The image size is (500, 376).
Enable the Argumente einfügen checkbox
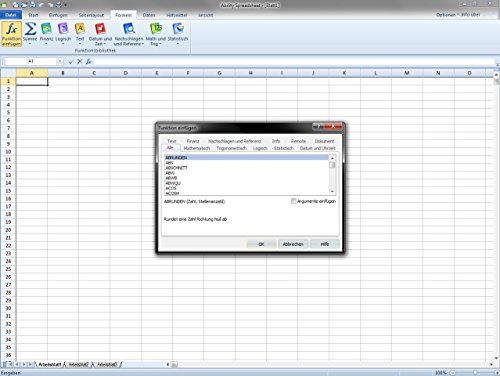pyautogui.click(x=294, y=201)
